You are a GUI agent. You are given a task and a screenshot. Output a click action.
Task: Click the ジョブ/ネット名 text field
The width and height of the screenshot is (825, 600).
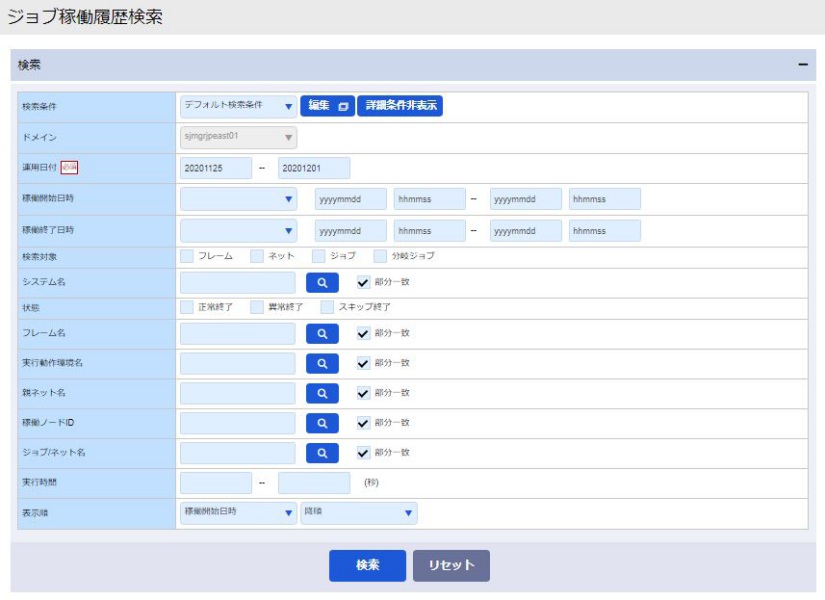238,453
